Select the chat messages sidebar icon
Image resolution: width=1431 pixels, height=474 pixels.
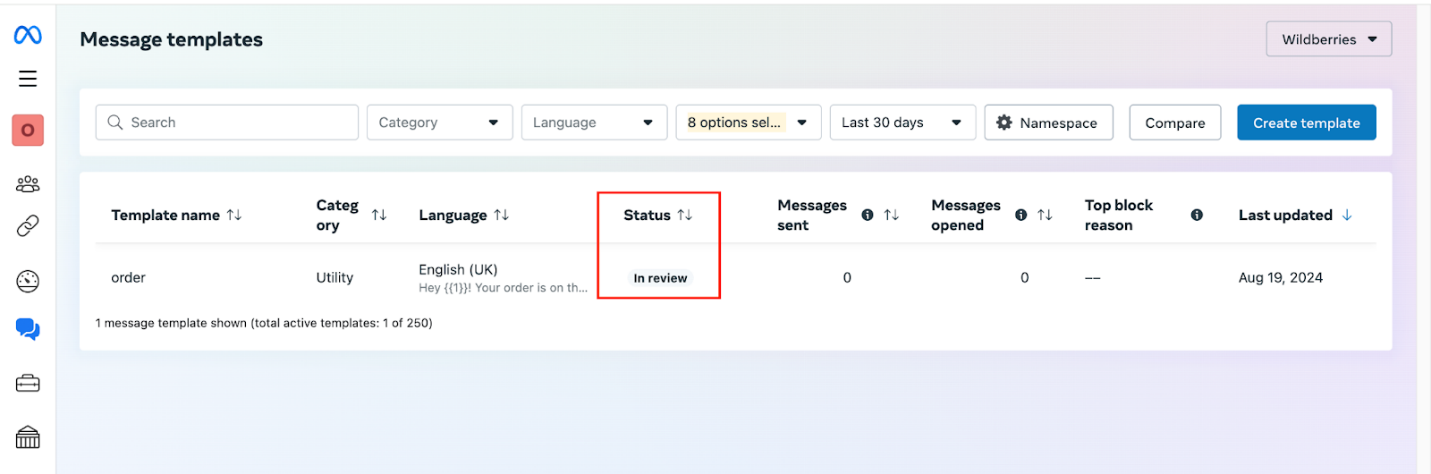coord(27,330)
